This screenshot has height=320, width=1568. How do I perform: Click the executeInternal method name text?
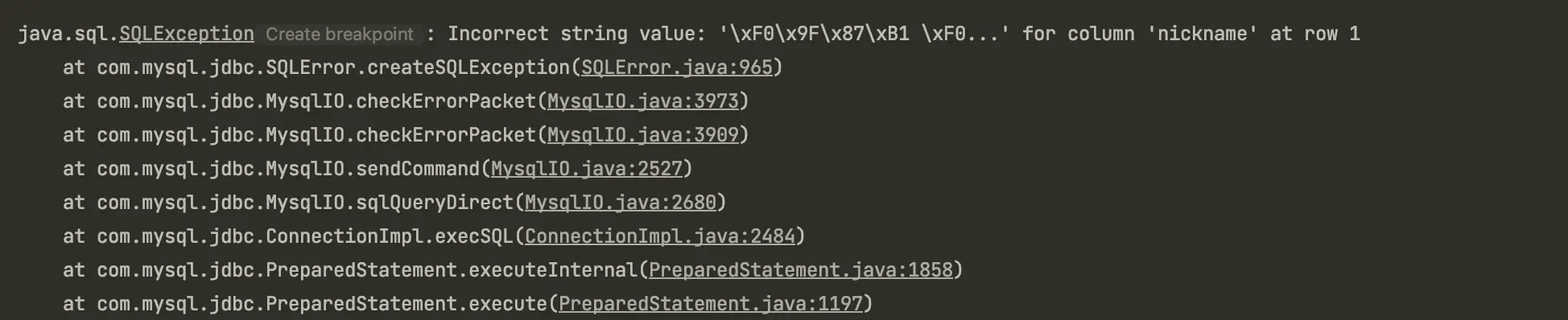553,270
